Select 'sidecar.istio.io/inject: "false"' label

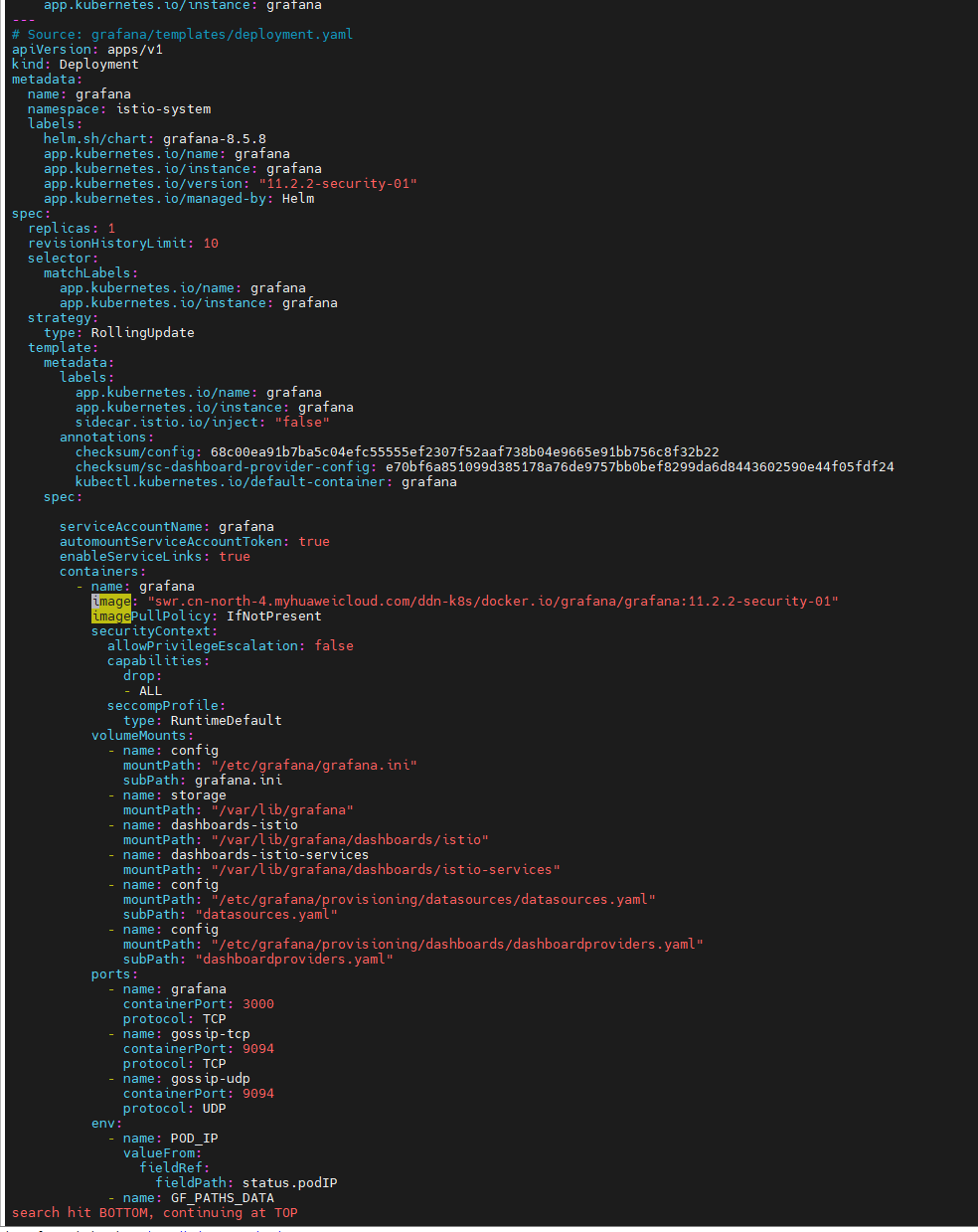click(203, 422)
